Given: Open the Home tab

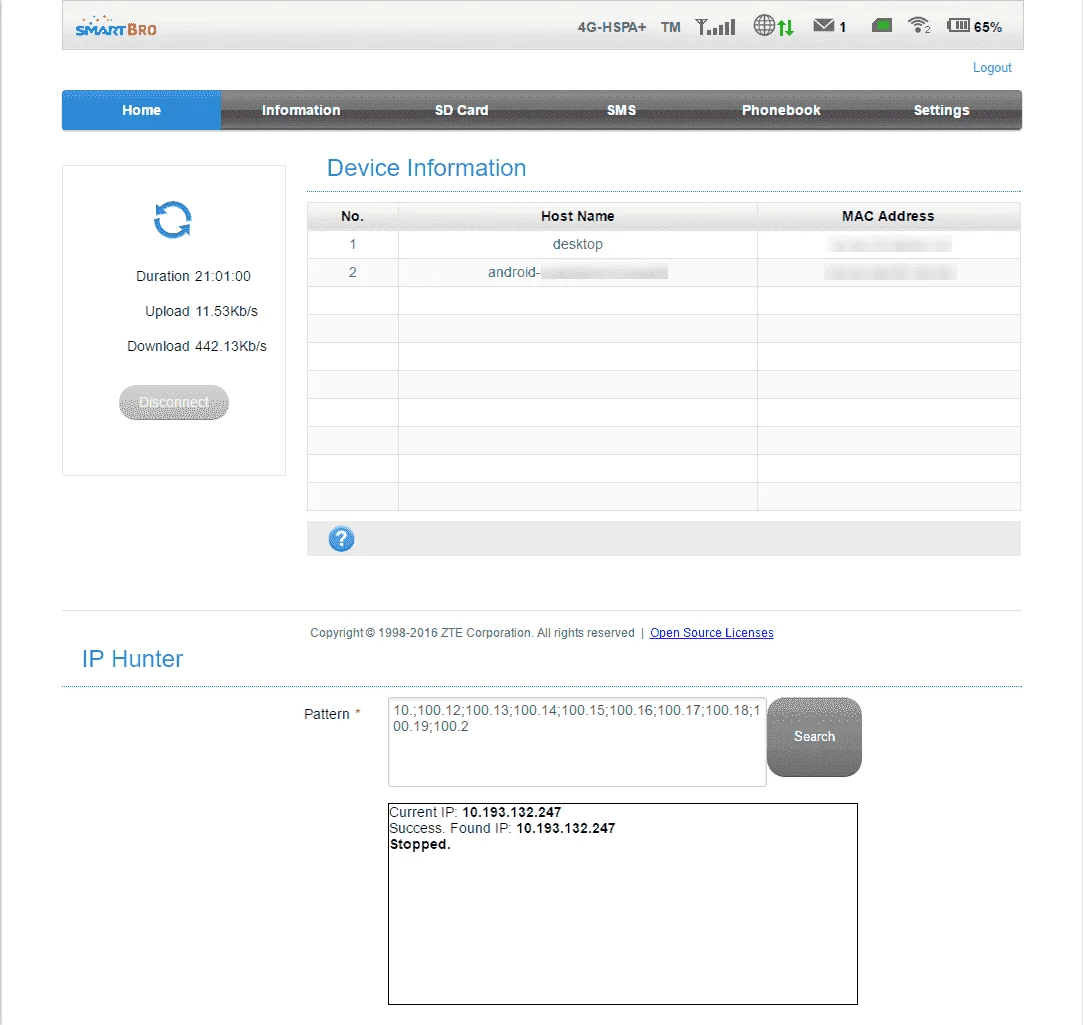Looking at the screenshot, I should point(142,110).
